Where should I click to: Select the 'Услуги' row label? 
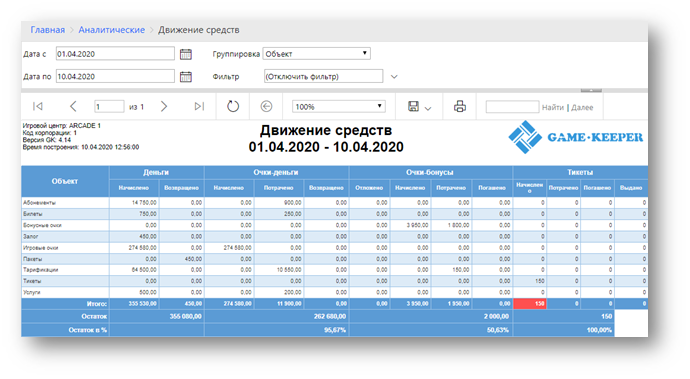point(31,292)
